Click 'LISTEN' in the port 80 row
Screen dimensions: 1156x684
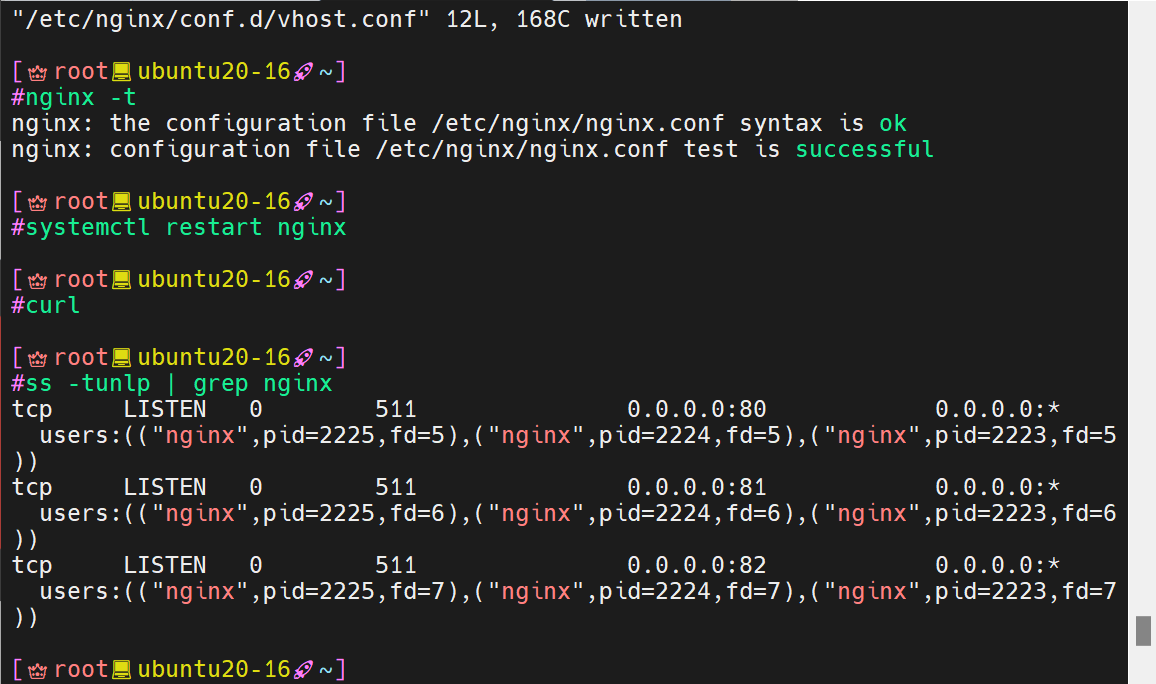pos(165,409)
